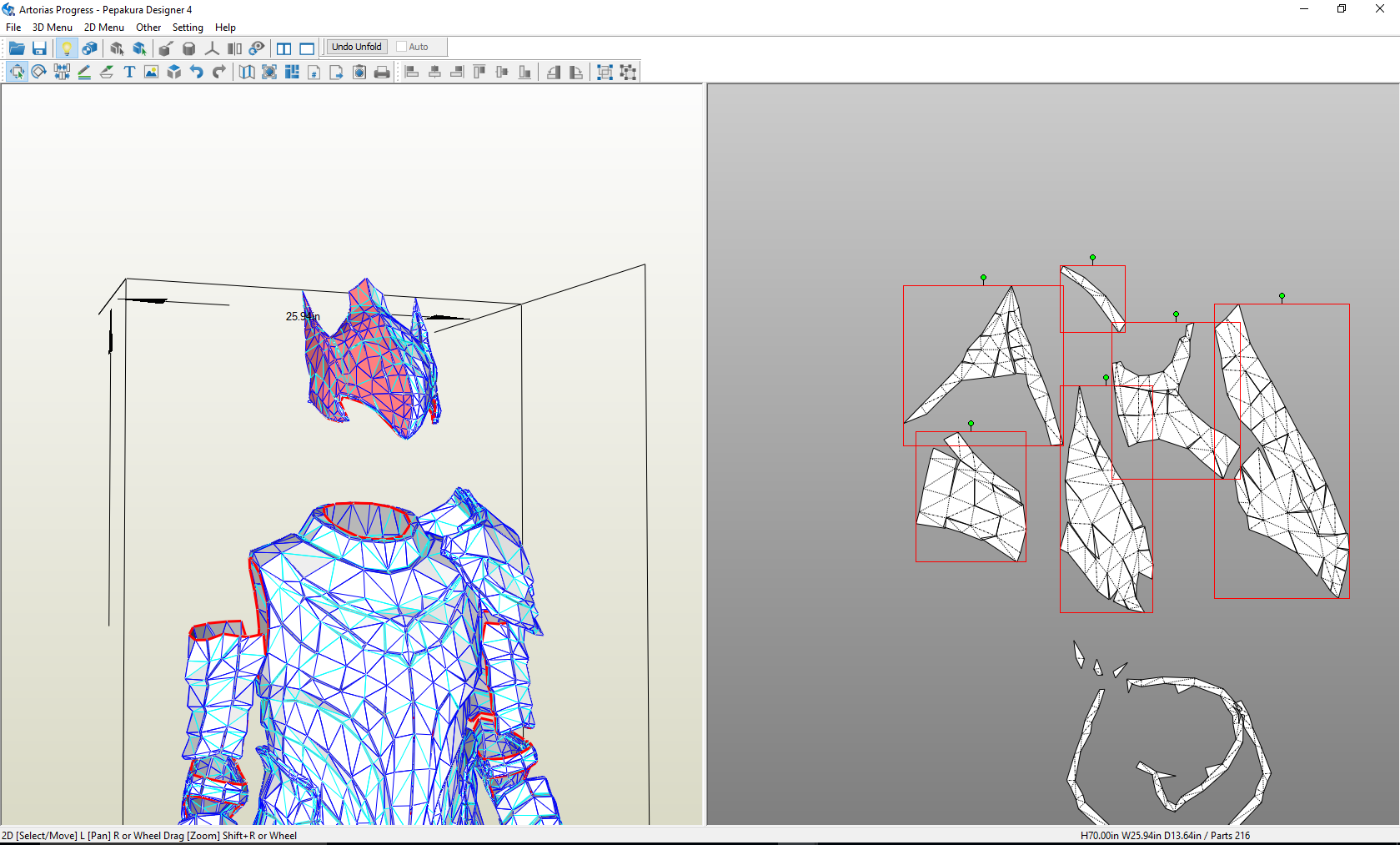Click the fit-to-frame parts icon
This screenshot has width=1400, height=845.
coord(269,72)
